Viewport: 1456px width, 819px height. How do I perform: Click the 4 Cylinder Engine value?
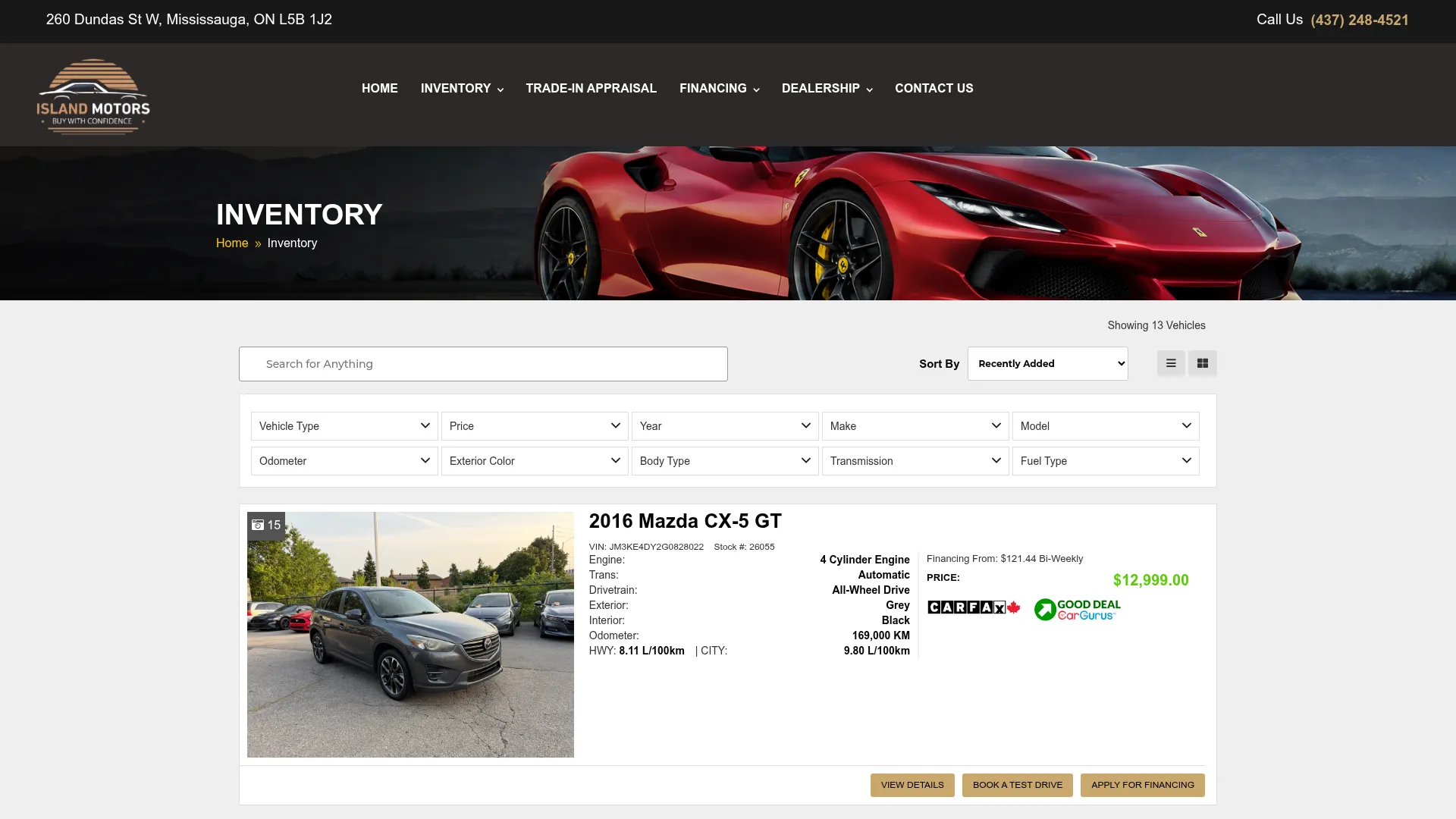point(864,560)
